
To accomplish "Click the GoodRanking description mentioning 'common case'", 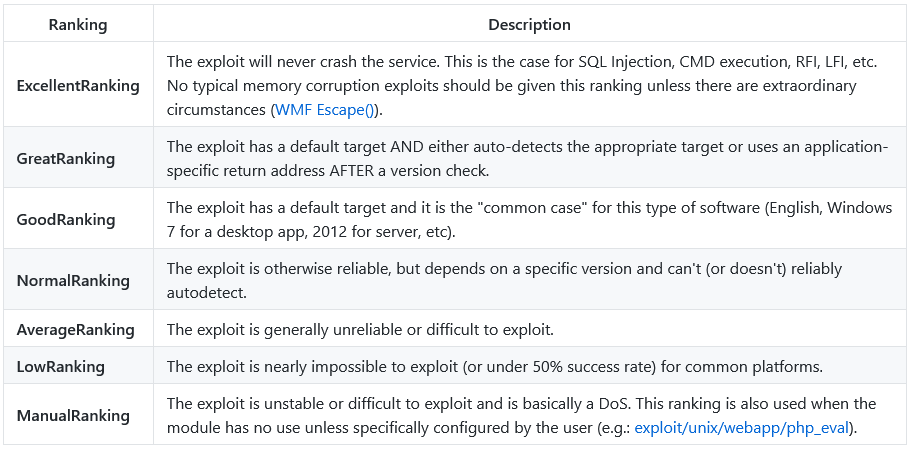I will 520,208.
